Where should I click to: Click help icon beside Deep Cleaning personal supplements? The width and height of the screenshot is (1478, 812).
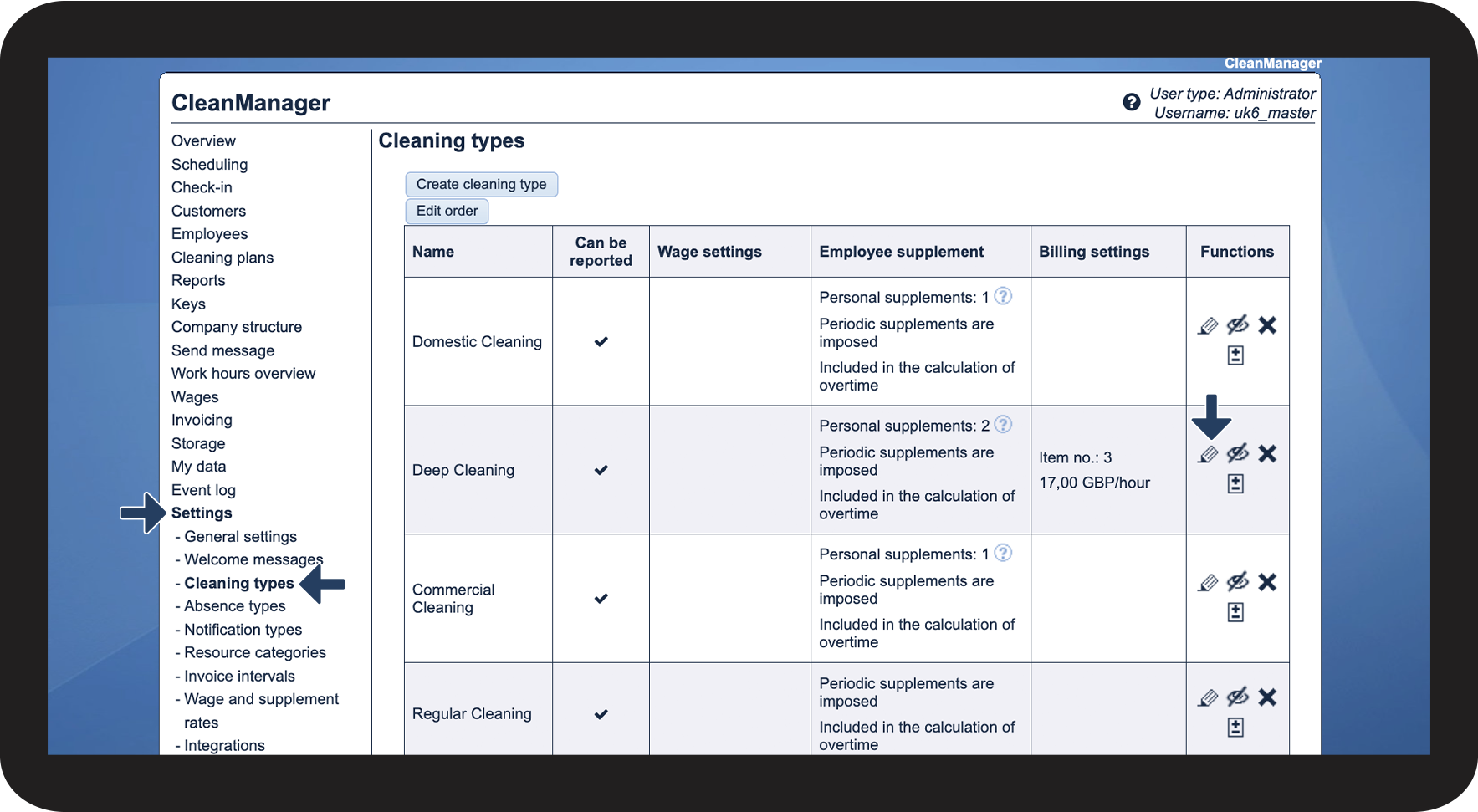[x=1003, y=425]
